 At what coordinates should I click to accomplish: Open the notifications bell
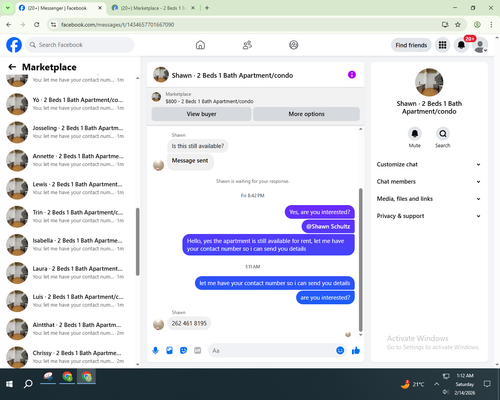(x=461, y=45)
